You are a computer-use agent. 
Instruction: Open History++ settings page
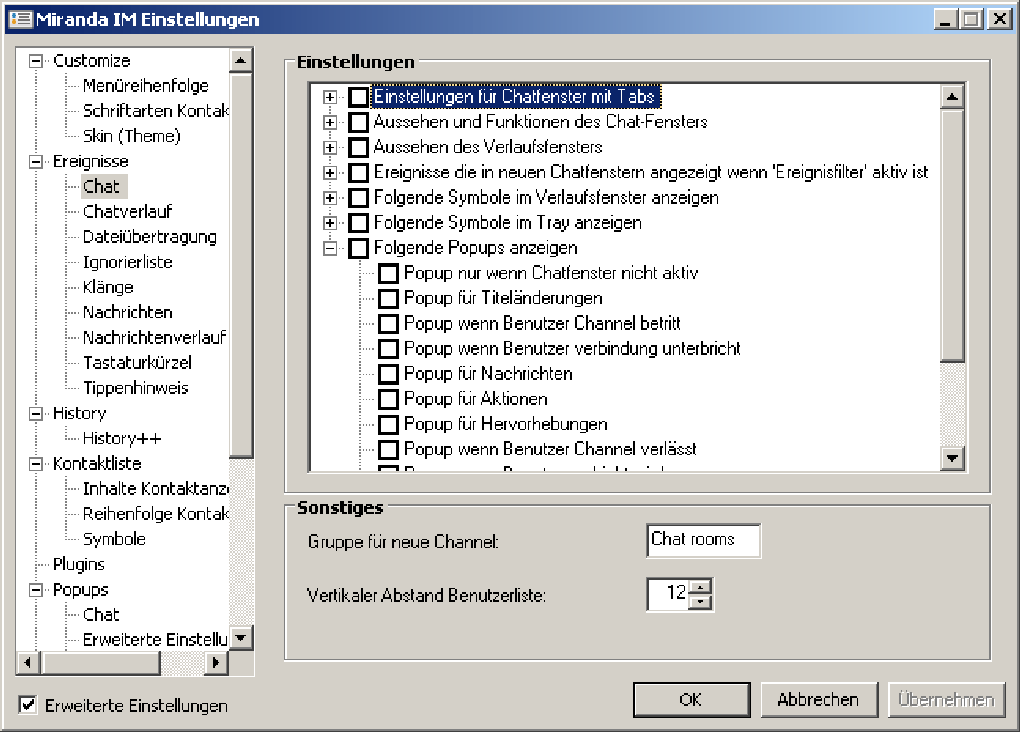click(x=122, y=439)
